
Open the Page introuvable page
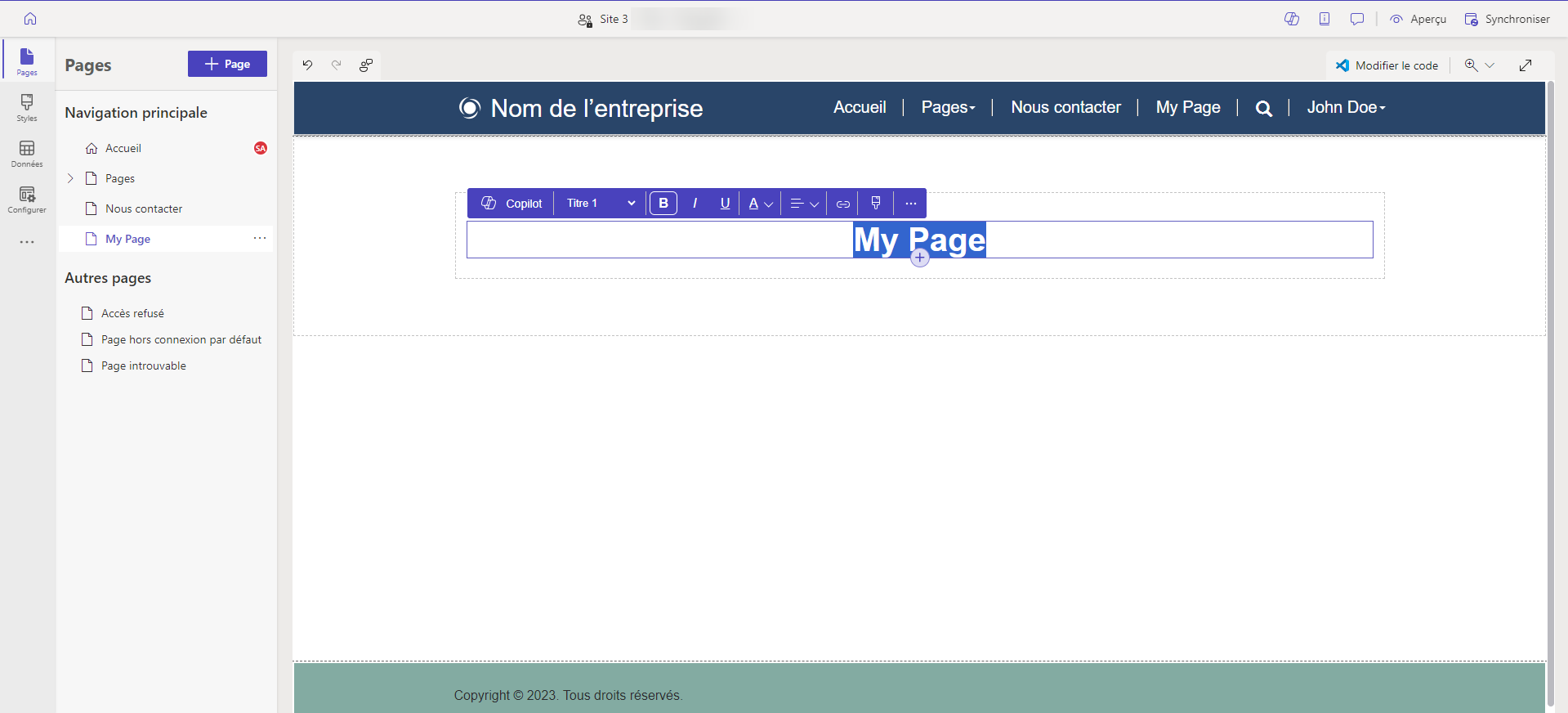(x=144, y=365)
